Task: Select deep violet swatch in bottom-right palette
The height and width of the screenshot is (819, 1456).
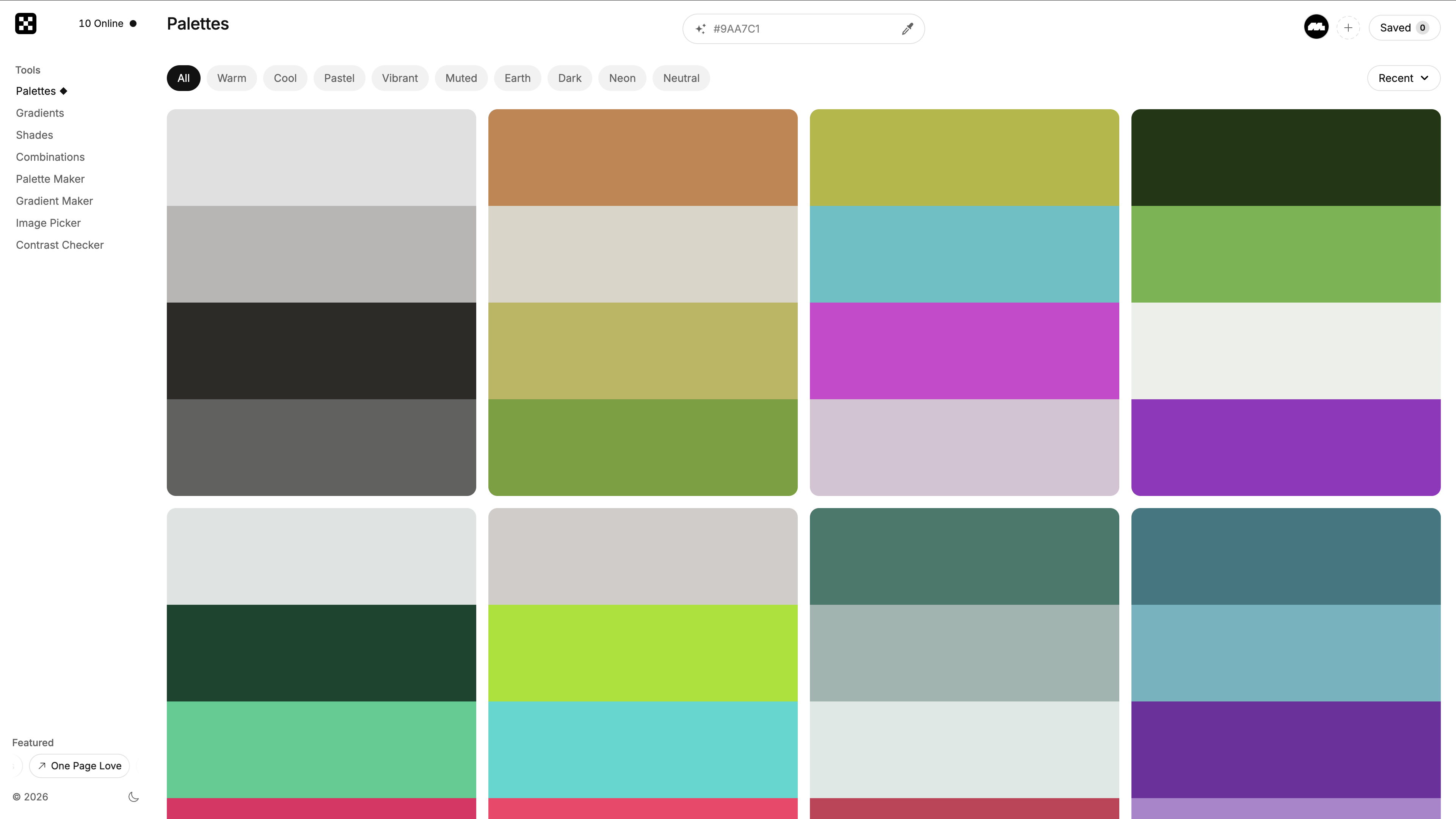Action: pyautogui.click(x=1286, y=750)
